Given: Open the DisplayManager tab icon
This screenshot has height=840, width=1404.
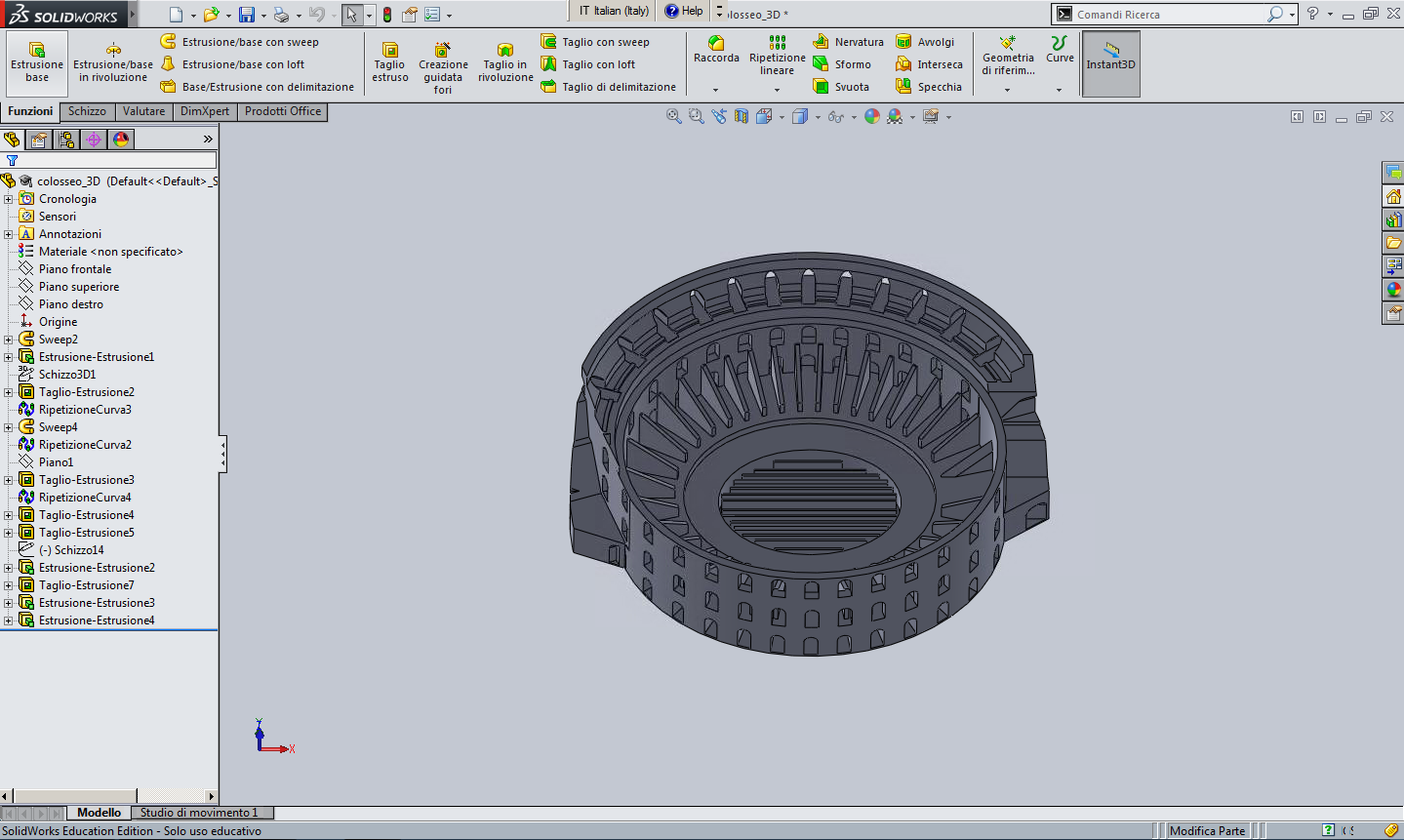Looking at the screenshot, I should click(121, 140).
